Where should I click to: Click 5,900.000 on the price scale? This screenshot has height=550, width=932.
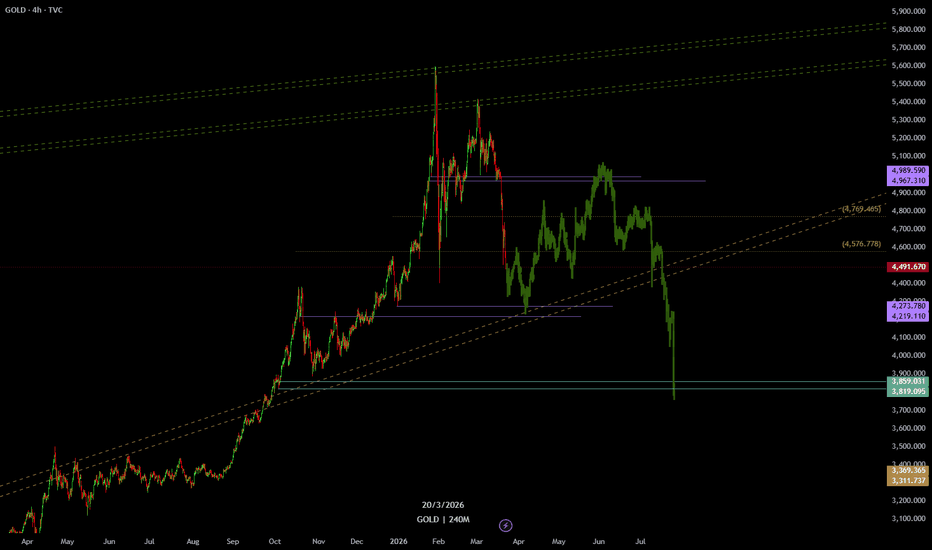click(908, 11)
